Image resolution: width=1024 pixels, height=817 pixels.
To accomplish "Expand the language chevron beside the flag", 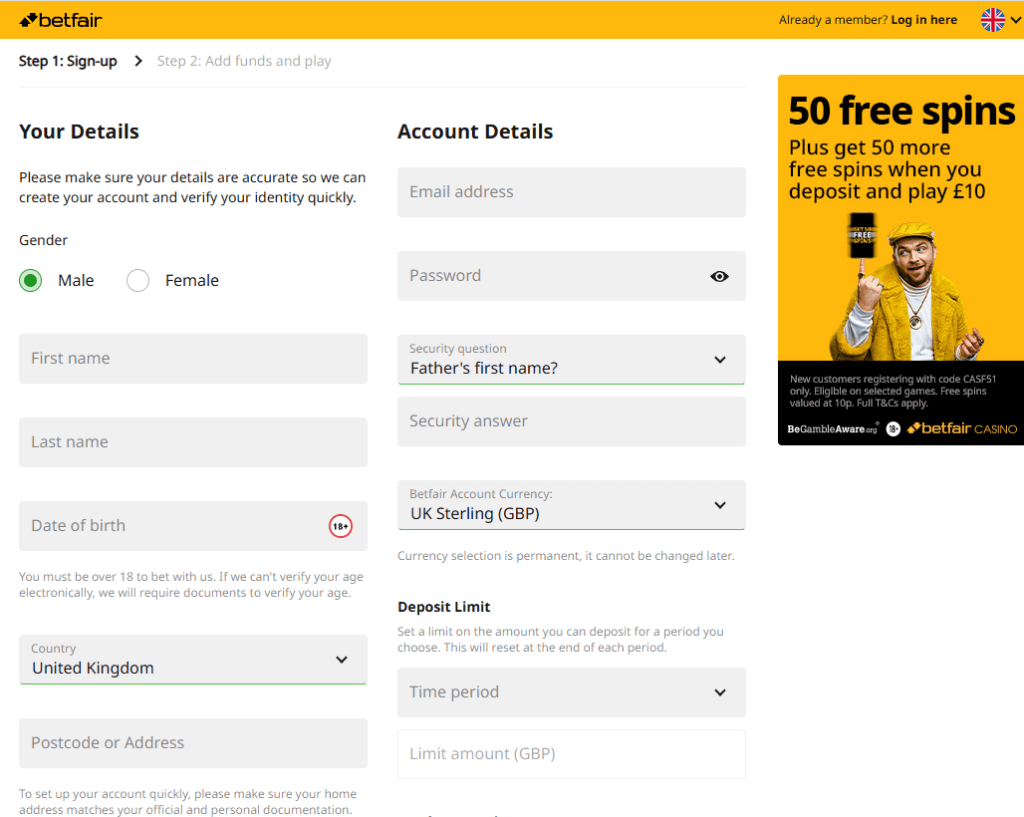I will [1016, 20].
